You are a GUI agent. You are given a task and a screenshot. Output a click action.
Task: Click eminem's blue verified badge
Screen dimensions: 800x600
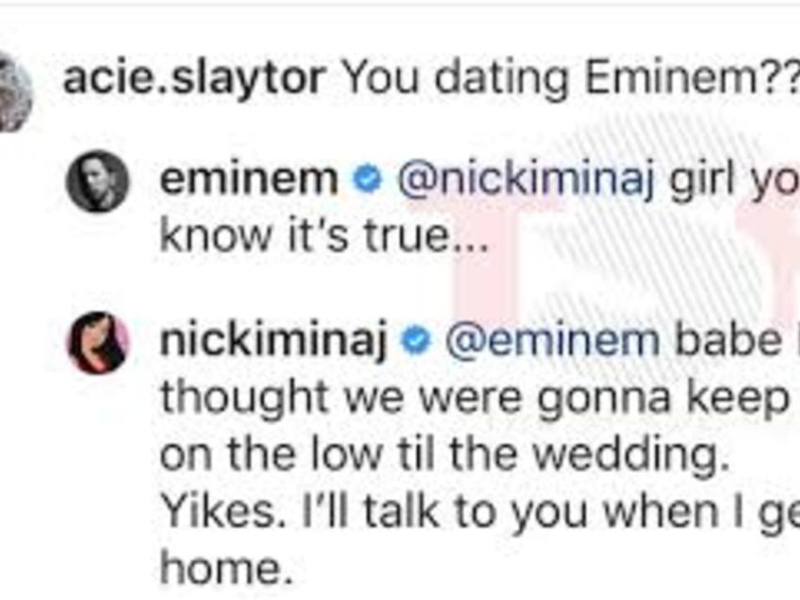coord(368,180)
